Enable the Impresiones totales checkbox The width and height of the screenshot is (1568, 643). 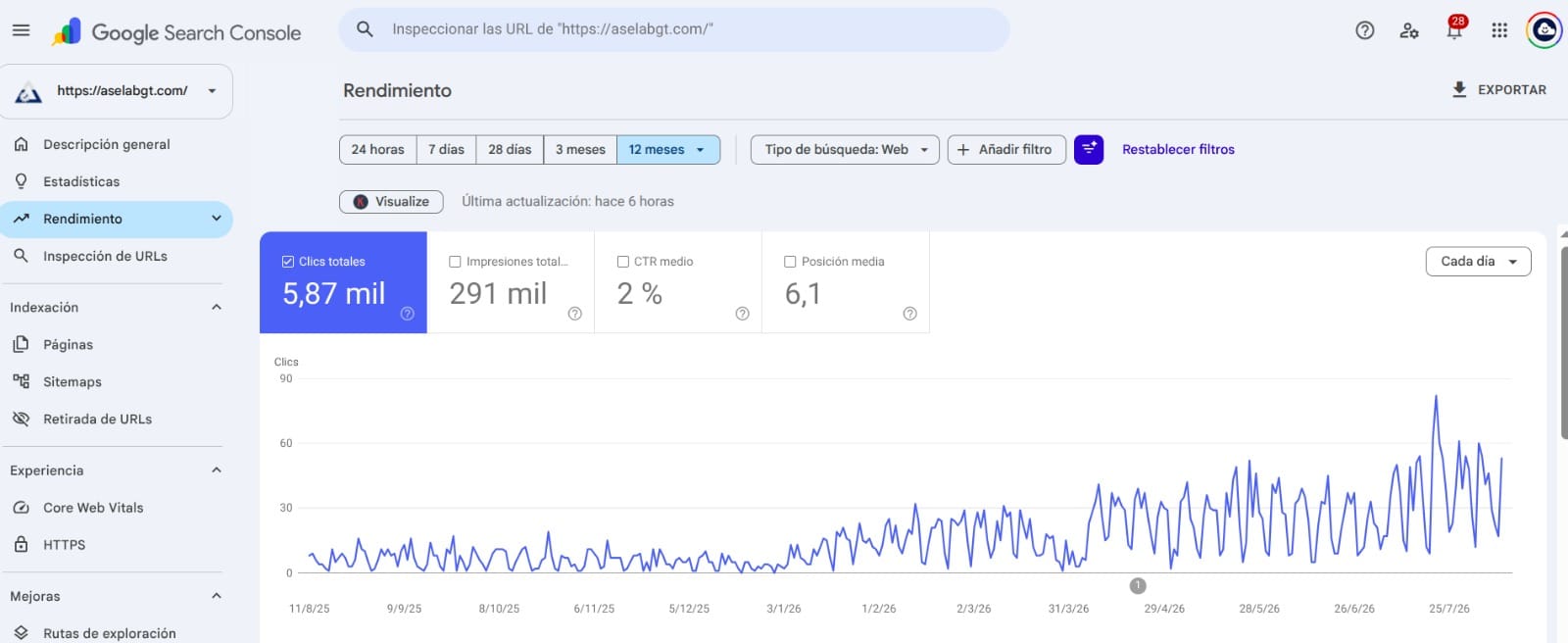tap(455, 262)
